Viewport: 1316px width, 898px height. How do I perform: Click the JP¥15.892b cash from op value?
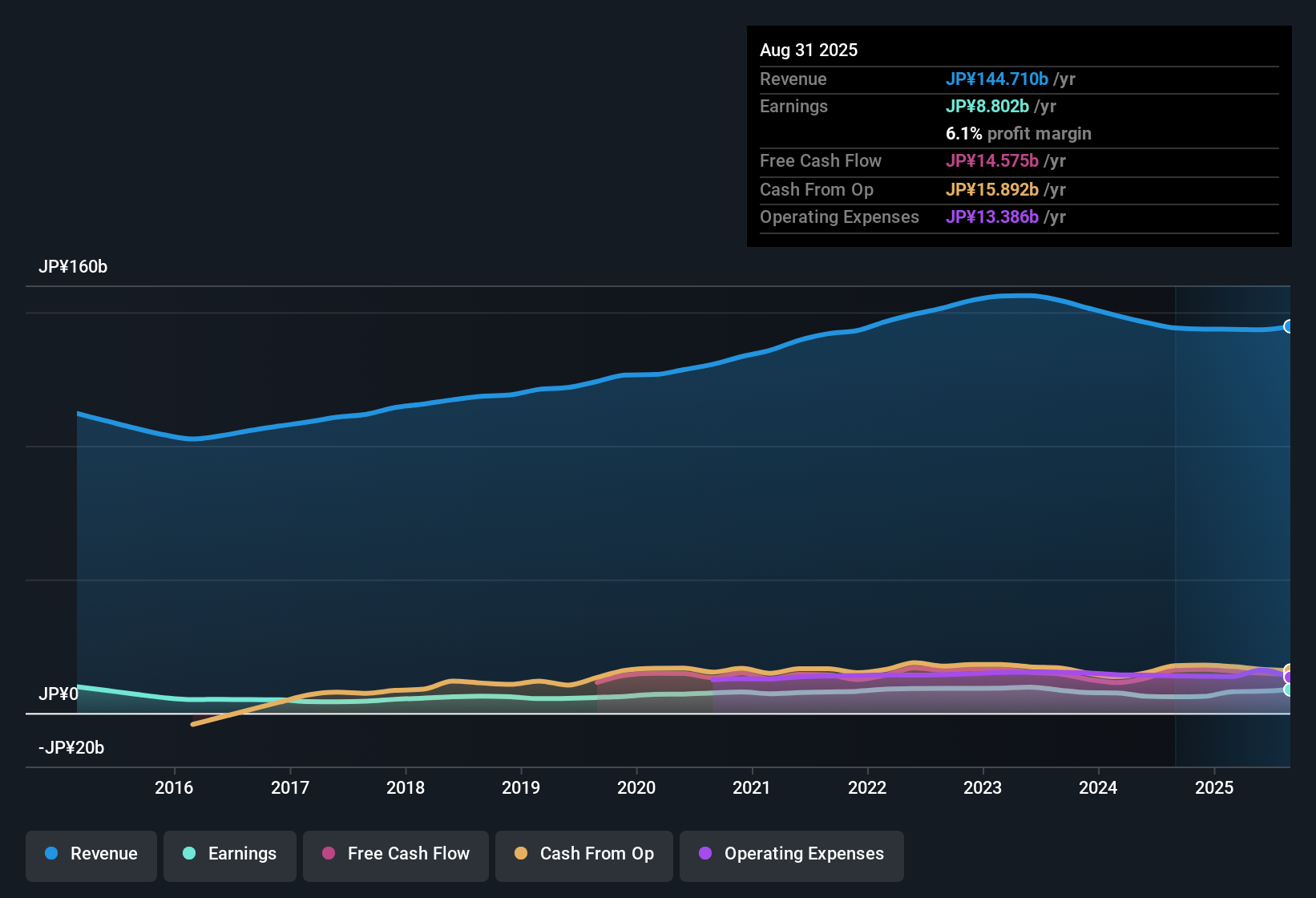click(992, 189)
